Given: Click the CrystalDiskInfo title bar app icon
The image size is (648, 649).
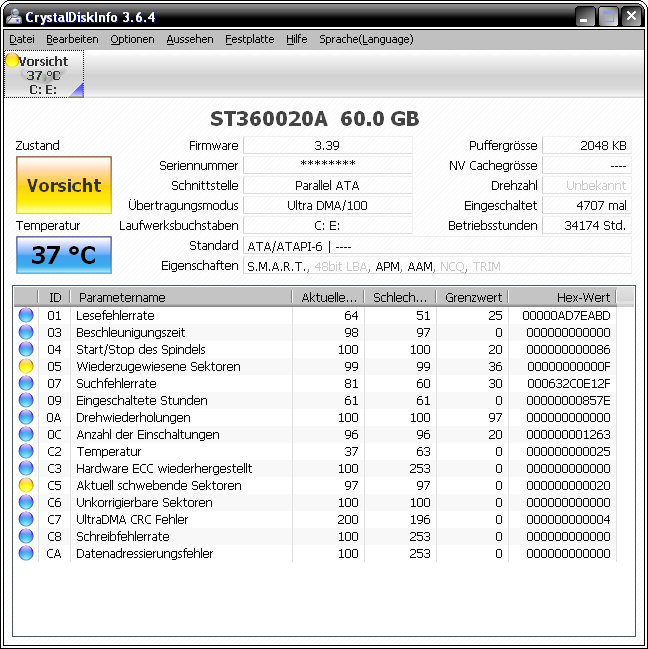Looking at the screenshot, I should (14, 17).
